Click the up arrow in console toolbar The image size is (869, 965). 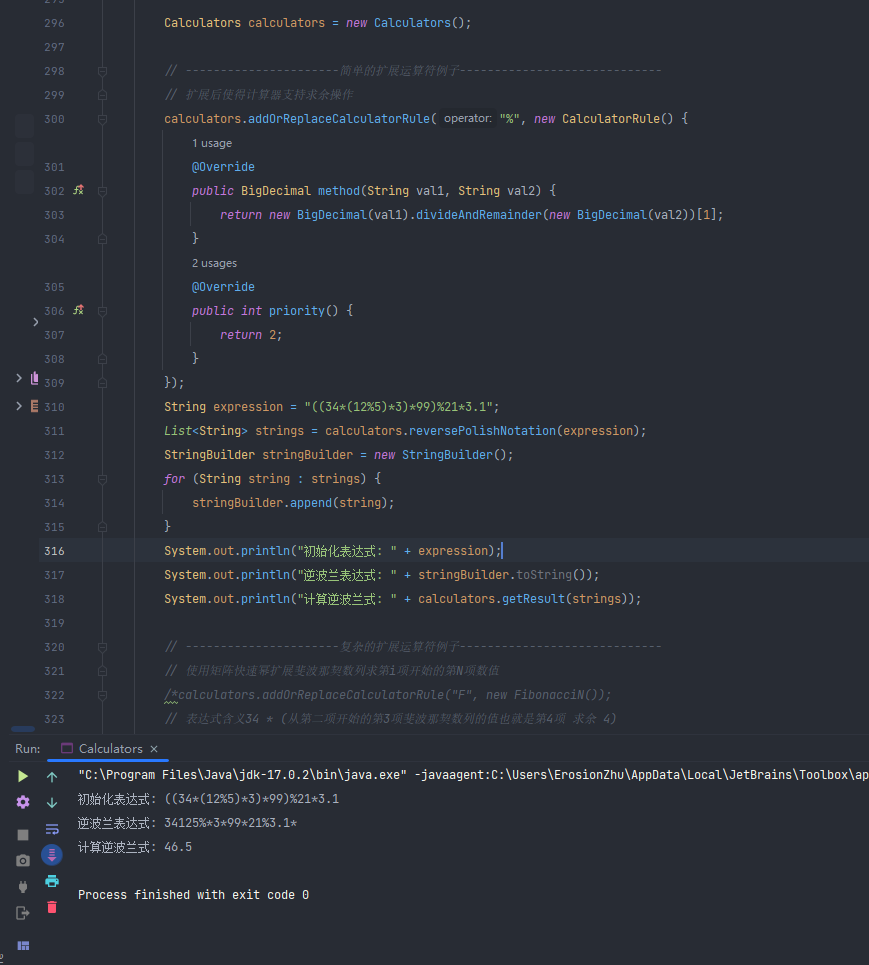click(52, 776)
